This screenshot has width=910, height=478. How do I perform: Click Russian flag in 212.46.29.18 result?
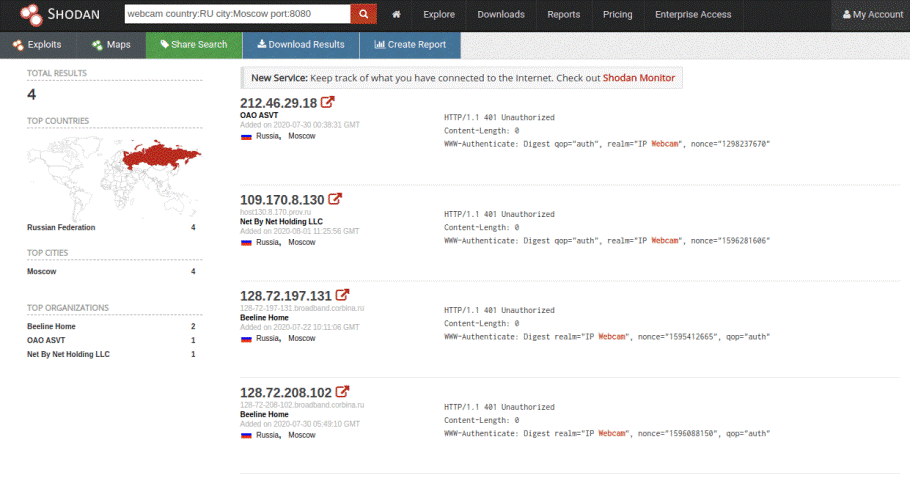coord(246,136)
